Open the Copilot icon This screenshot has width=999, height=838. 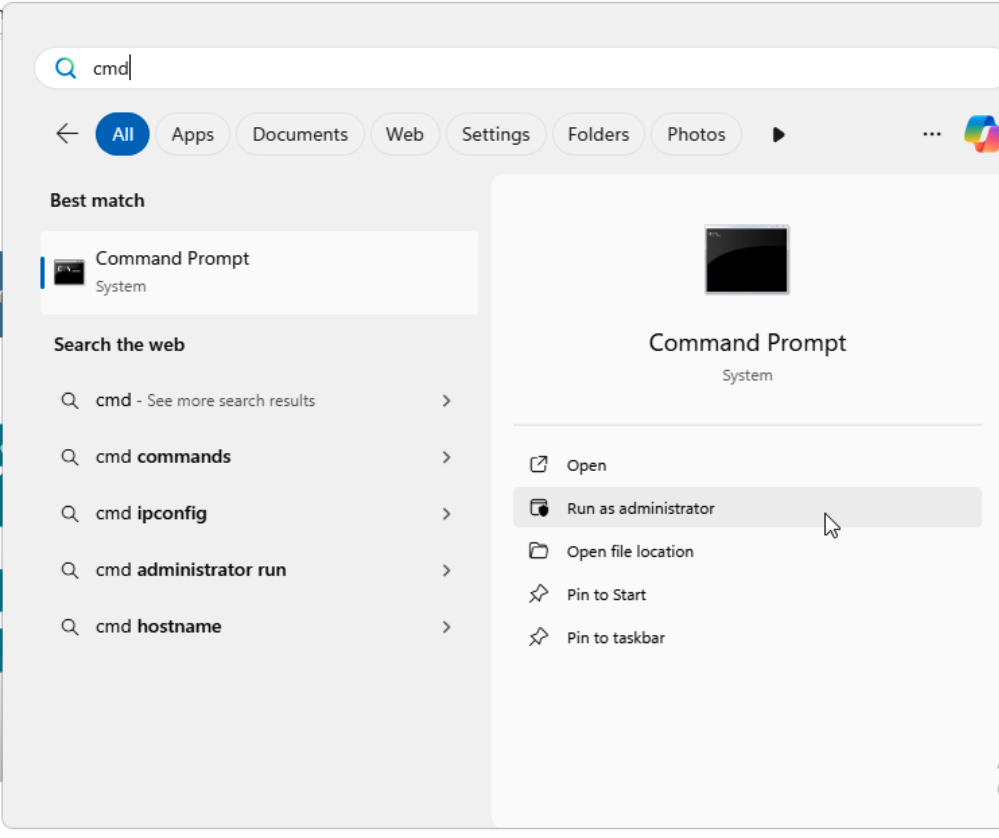click(980, 134)
